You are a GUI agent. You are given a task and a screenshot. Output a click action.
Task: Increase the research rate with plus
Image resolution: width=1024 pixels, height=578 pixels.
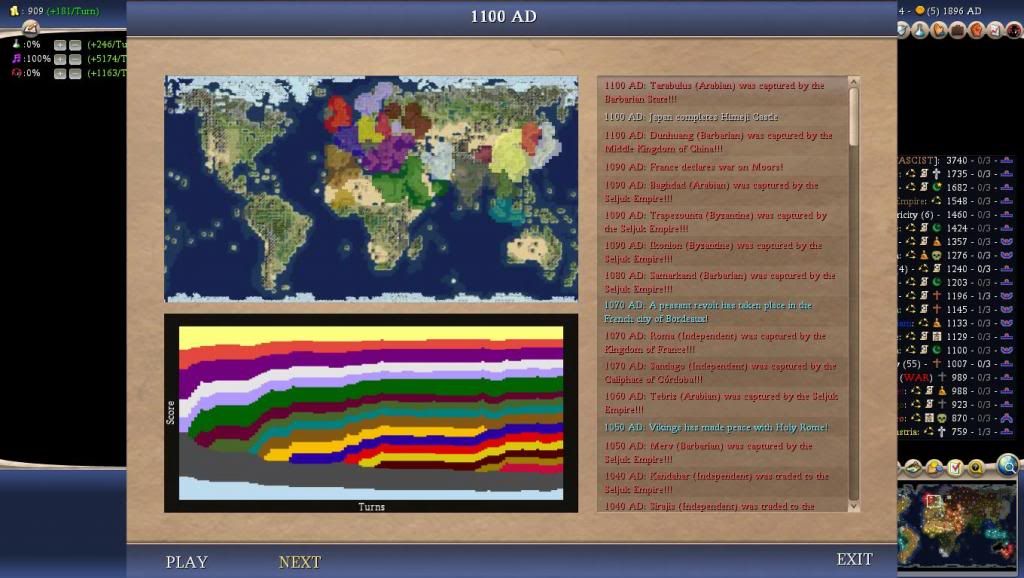(x=60, y=44)
